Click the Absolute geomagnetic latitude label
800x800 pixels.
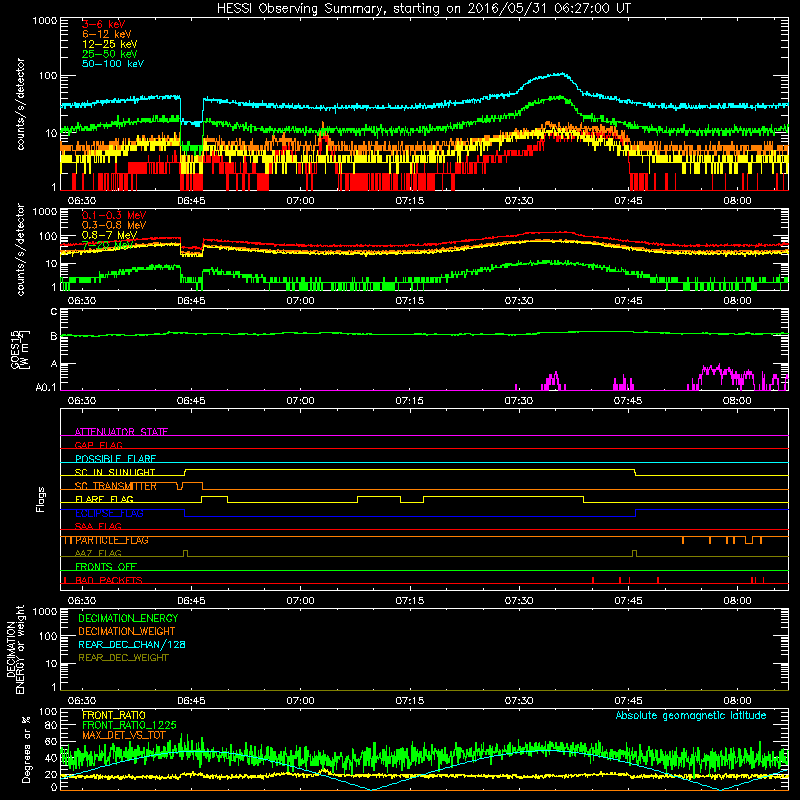(691, 715)
